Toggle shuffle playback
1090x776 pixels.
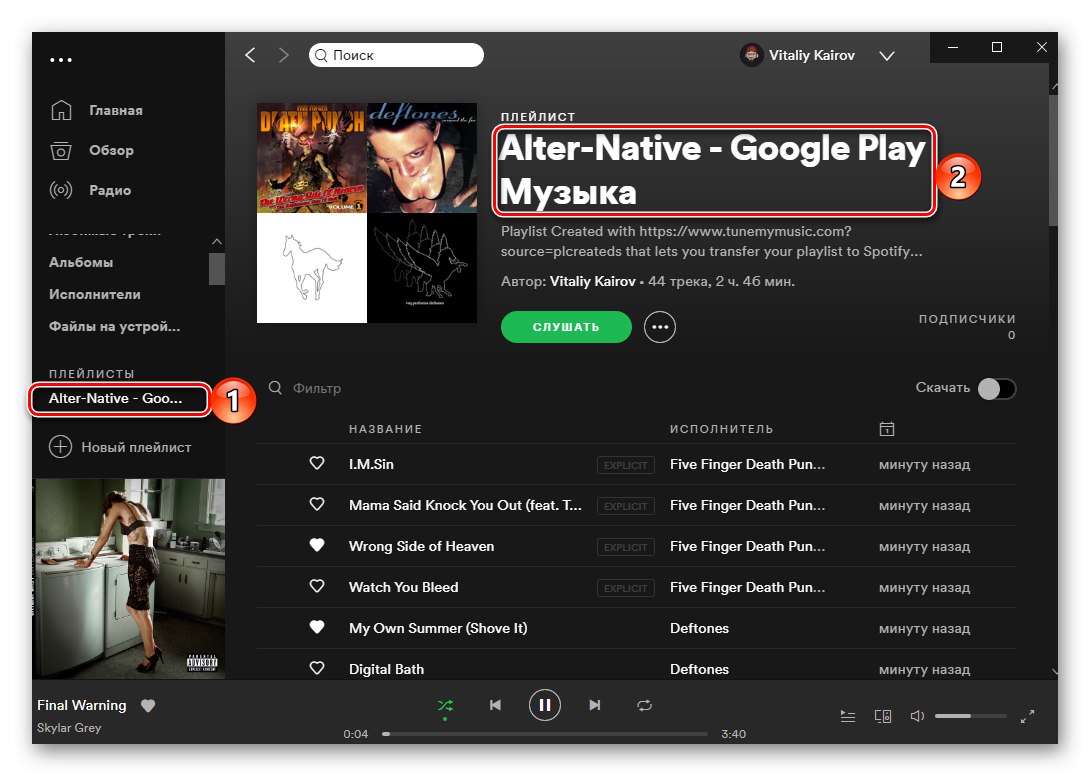coord(445,705)
